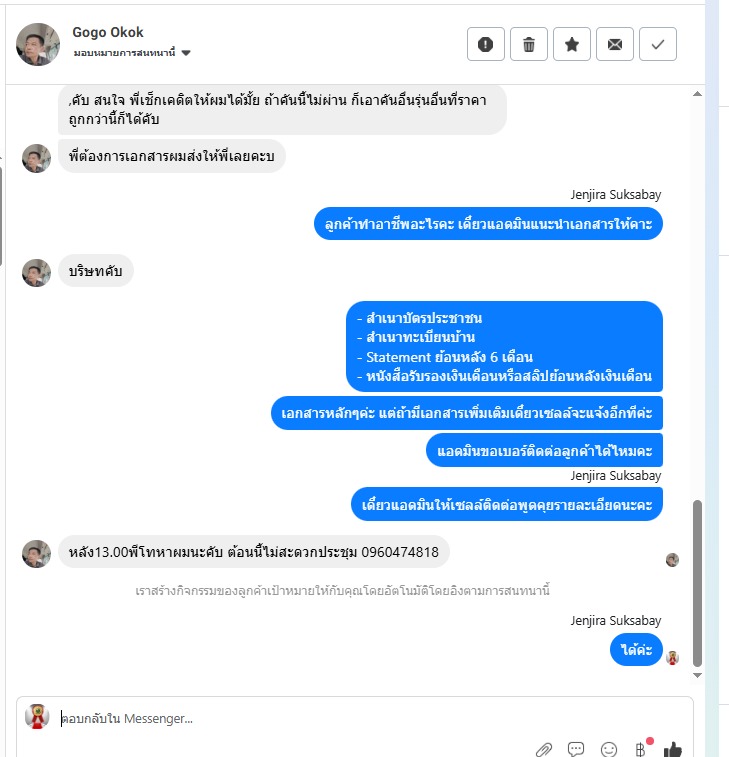Focus the 'ตอบกลับใน Messenger' reply field

coord(294,719)
